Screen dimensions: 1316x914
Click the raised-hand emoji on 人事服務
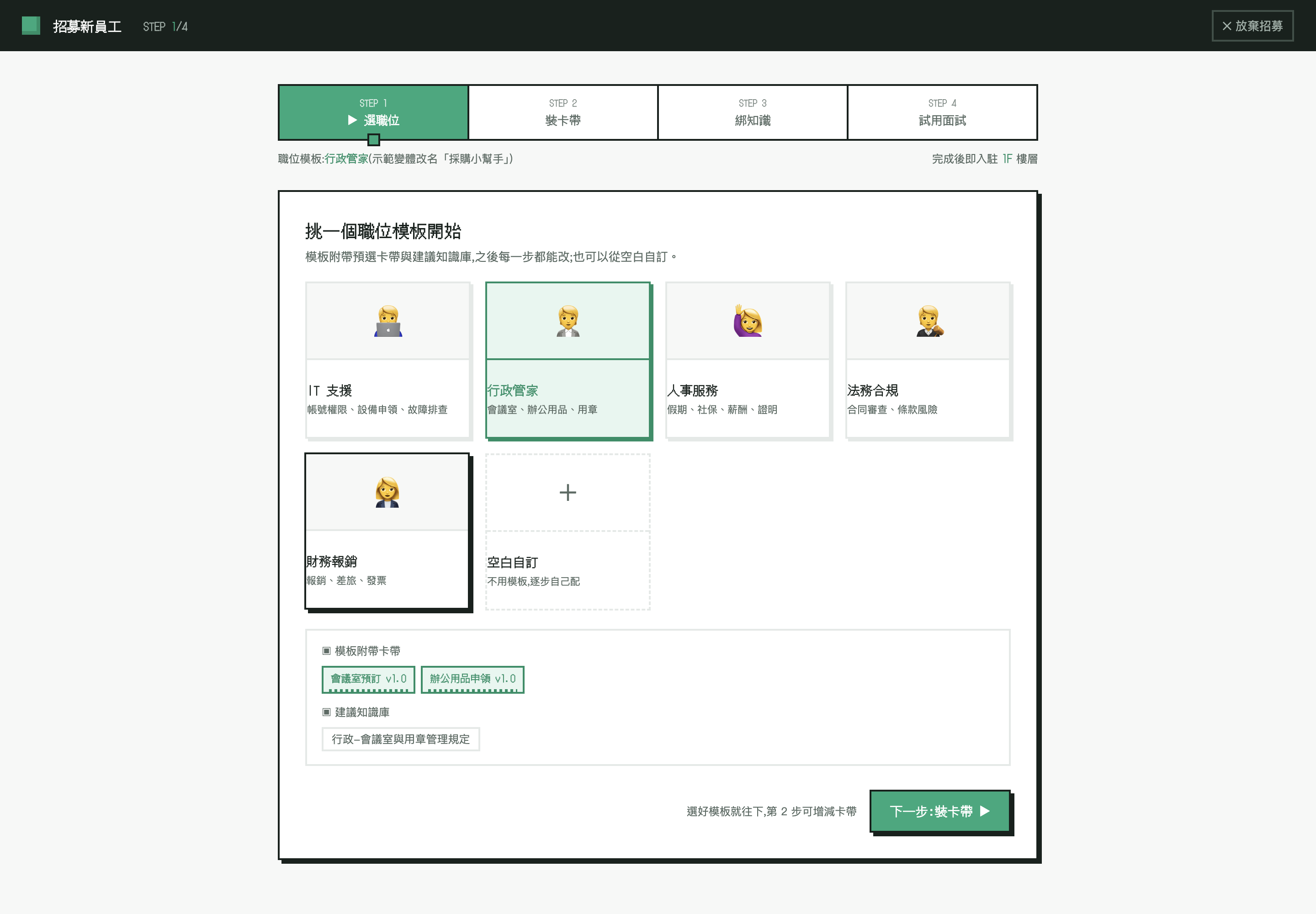click(x=748, y=321)
